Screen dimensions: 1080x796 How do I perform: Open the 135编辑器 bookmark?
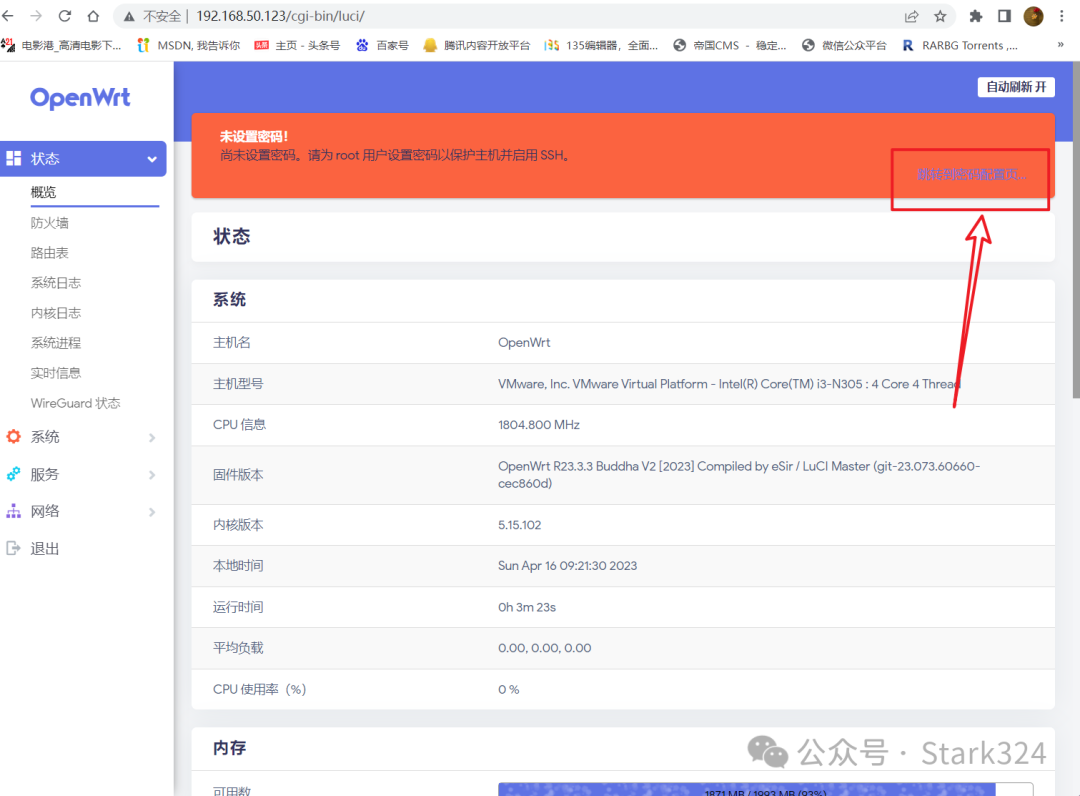[x=601, y=45]
